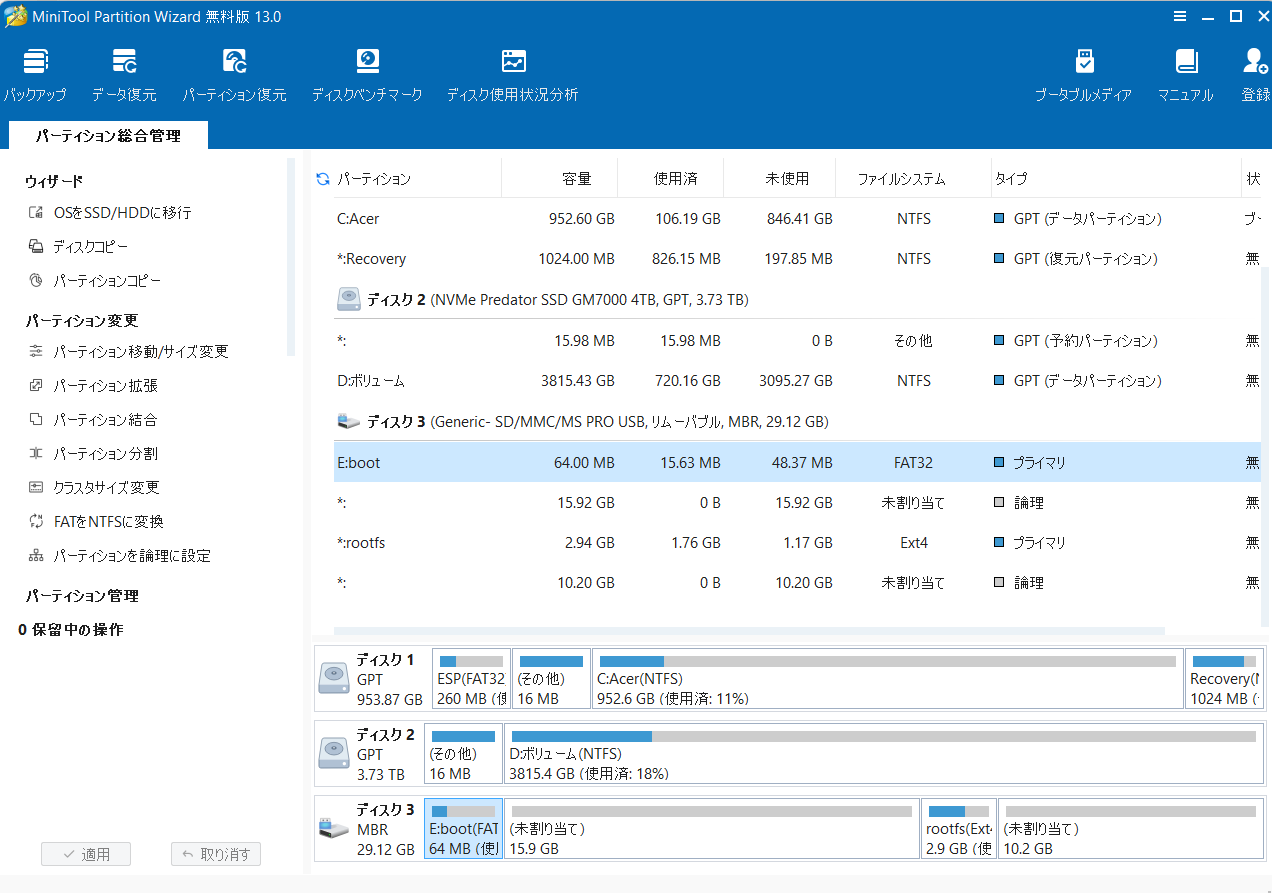Open the hamburger menu in title bar

tap(1180, 16)
